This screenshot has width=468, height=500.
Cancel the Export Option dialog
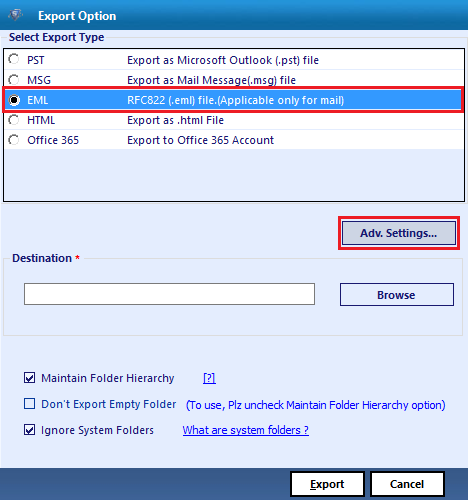(407, 484)
